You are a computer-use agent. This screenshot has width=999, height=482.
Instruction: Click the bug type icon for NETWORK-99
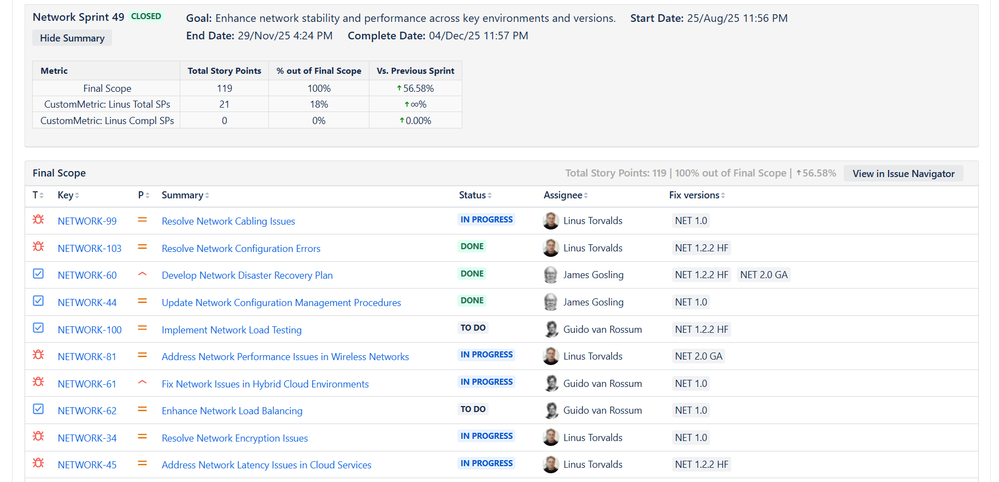tap(38, 220)
